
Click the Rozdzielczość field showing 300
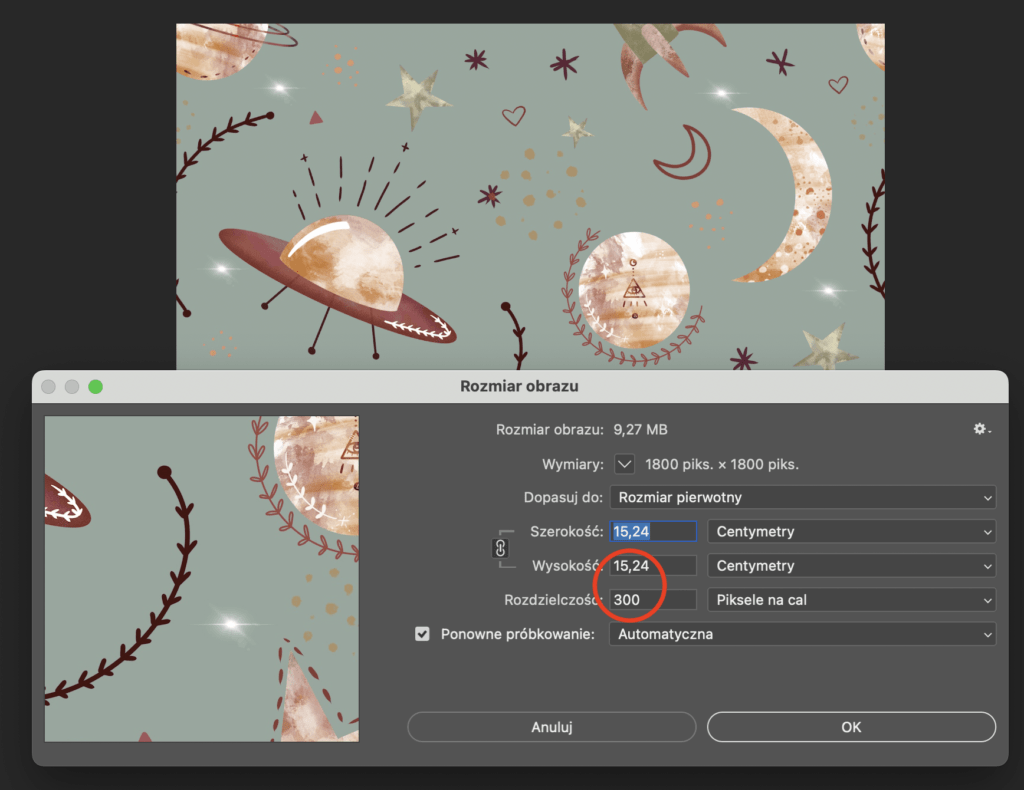[653, 600]
